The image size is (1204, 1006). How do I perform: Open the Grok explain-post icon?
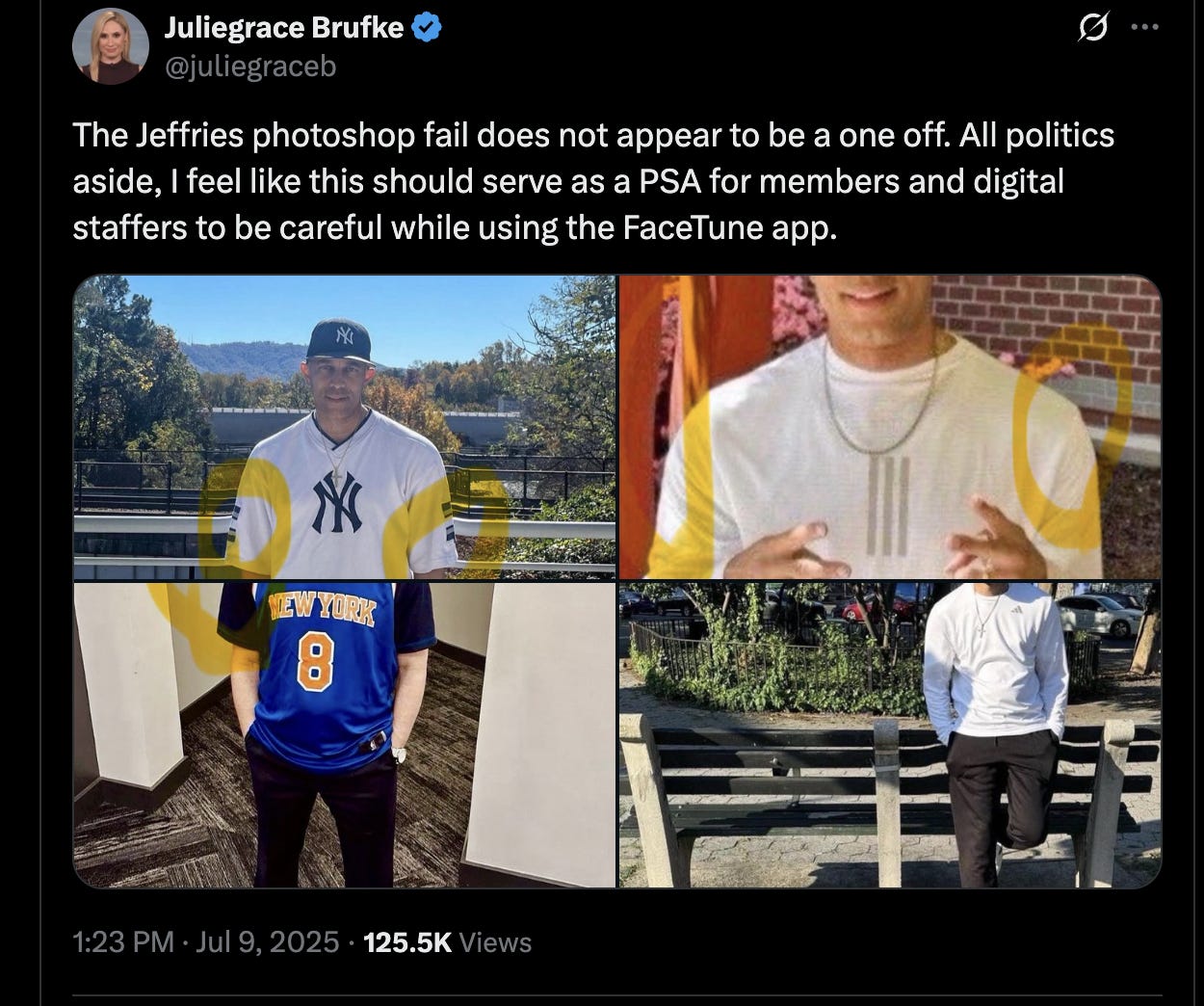[x=1092, y=27]
